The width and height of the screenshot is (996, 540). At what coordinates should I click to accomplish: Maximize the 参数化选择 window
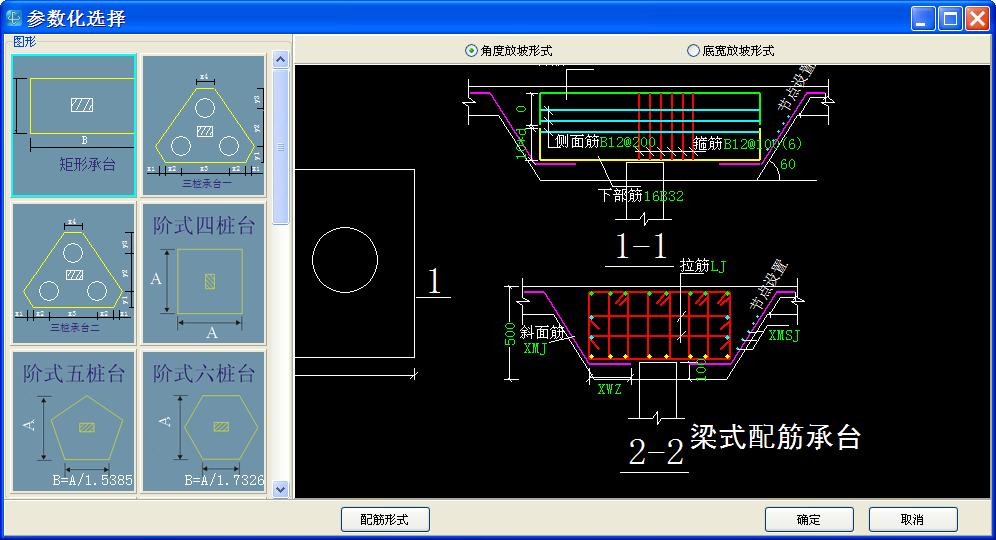coord(950,18)
